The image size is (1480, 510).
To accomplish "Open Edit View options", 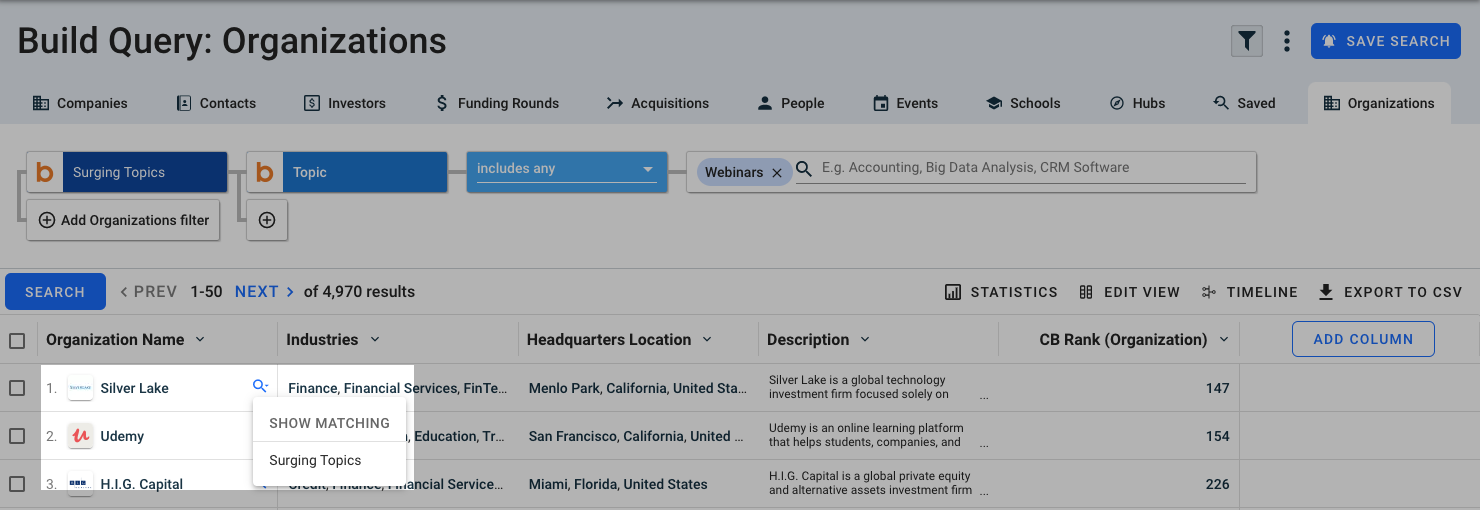I will (x=1130, y=292).
